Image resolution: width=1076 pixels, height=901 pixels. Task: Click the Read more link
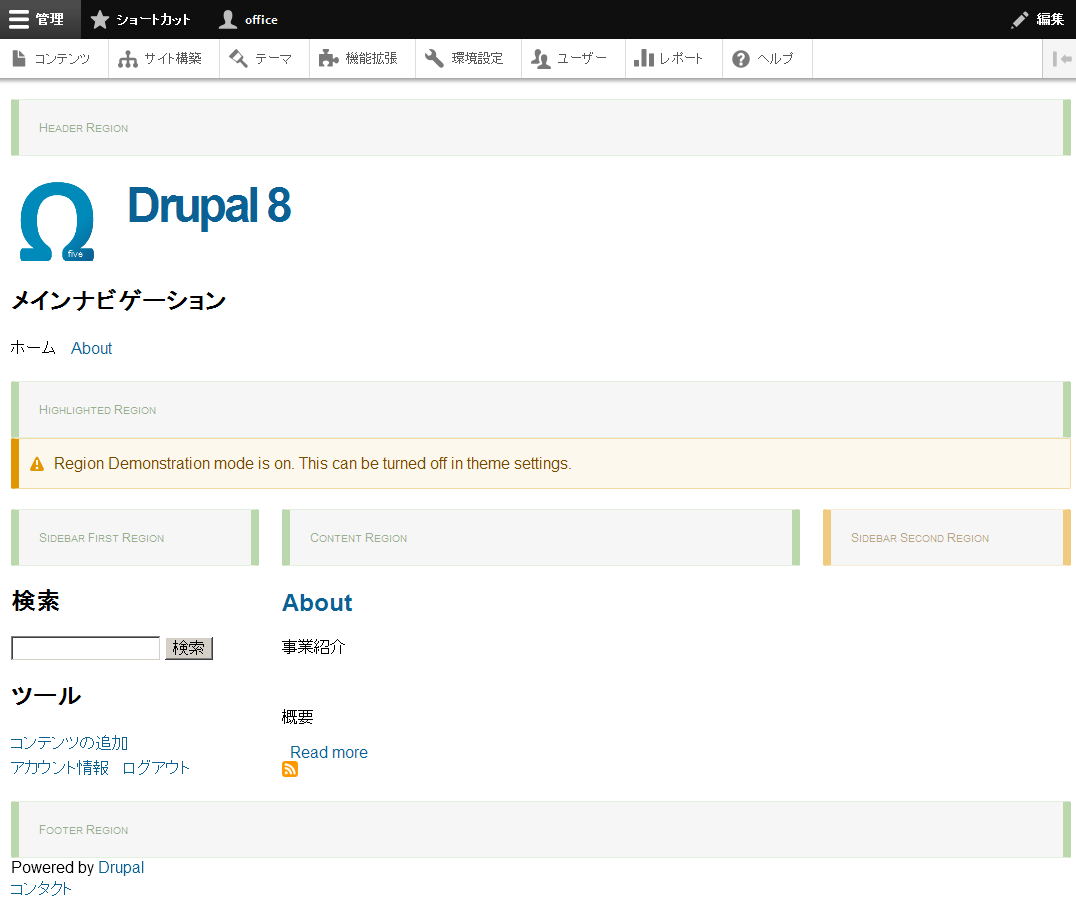pos(329,752)
